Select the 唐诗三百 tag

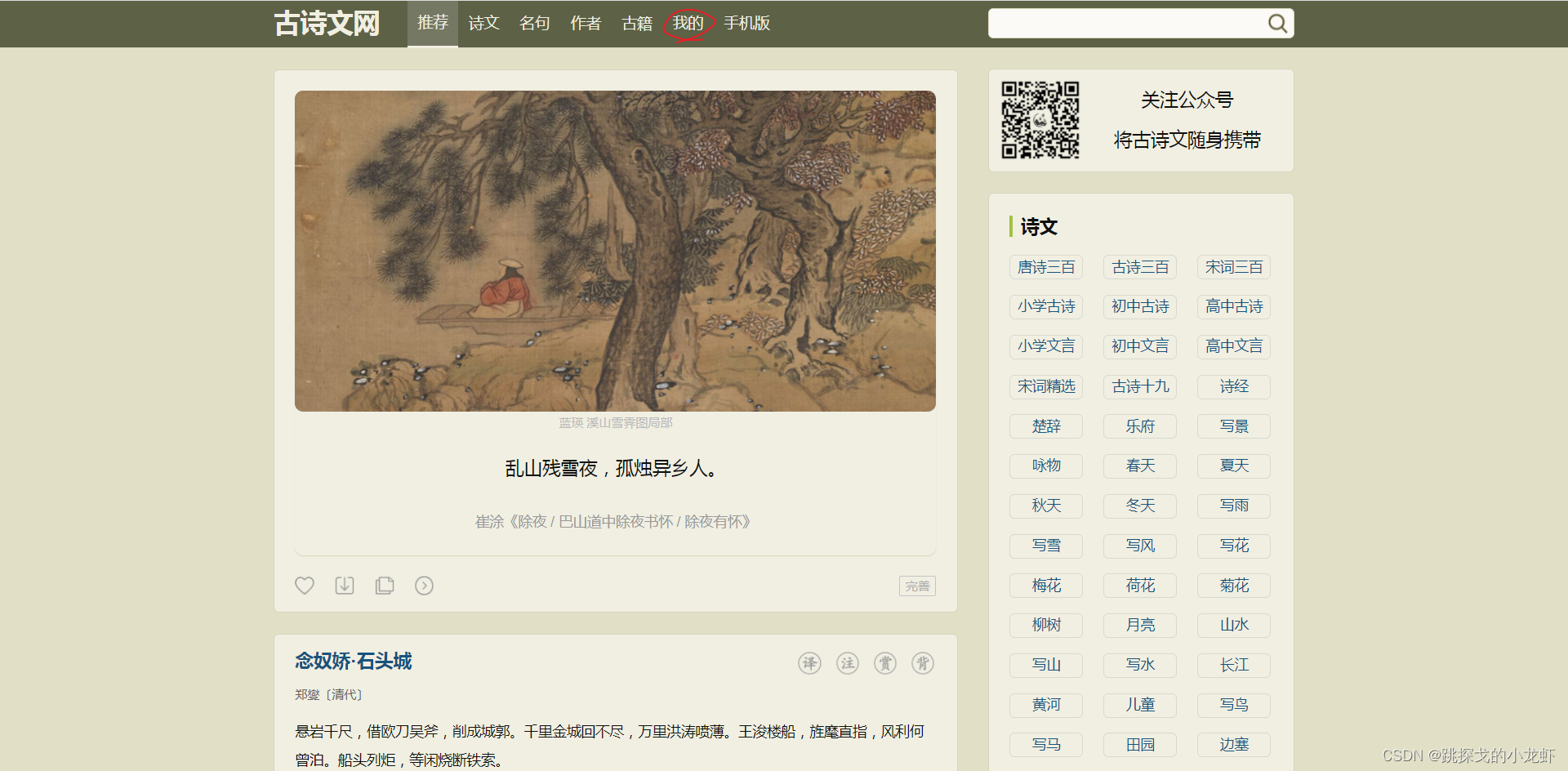(x=1046, y=267)
